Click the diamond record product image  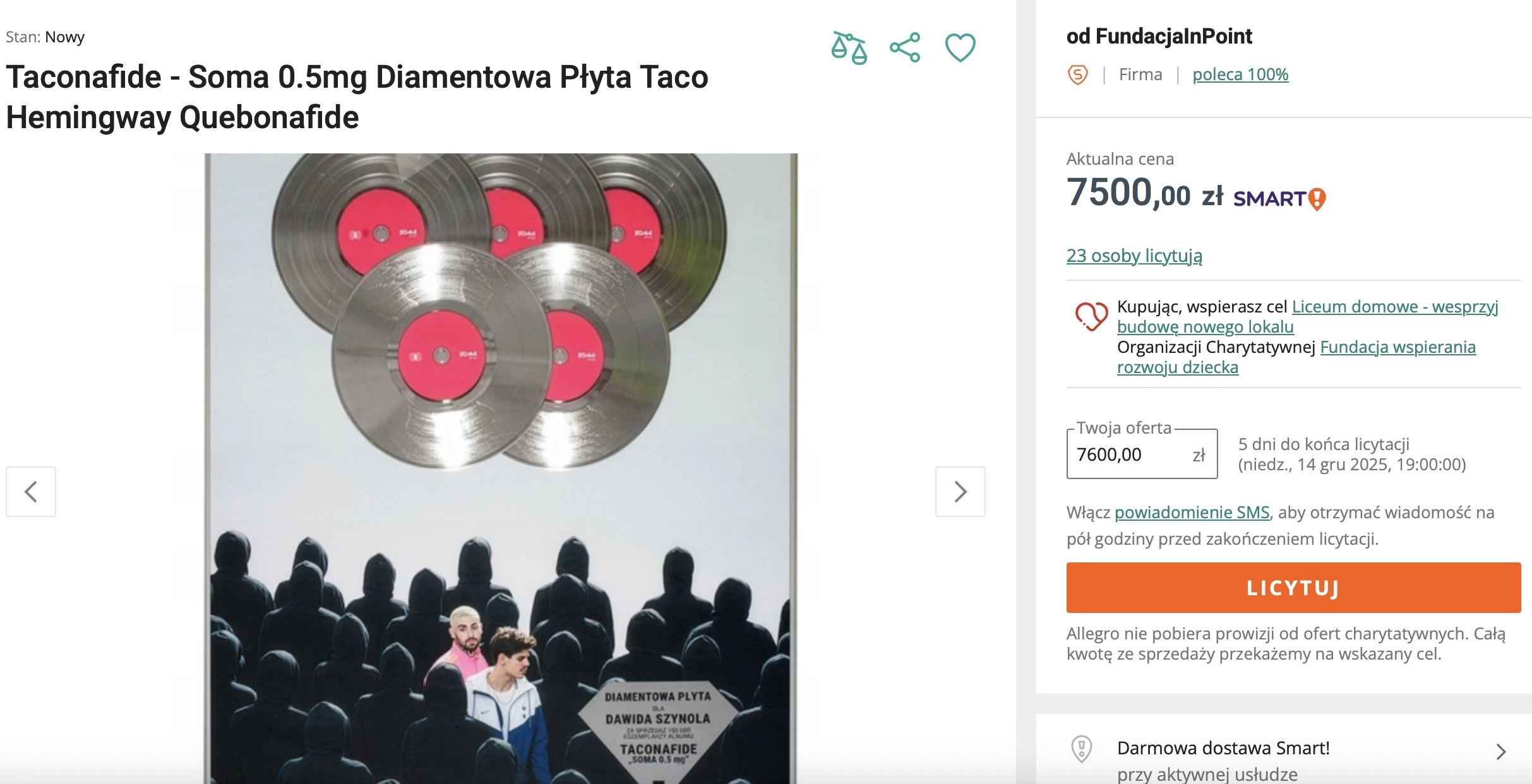500,468
